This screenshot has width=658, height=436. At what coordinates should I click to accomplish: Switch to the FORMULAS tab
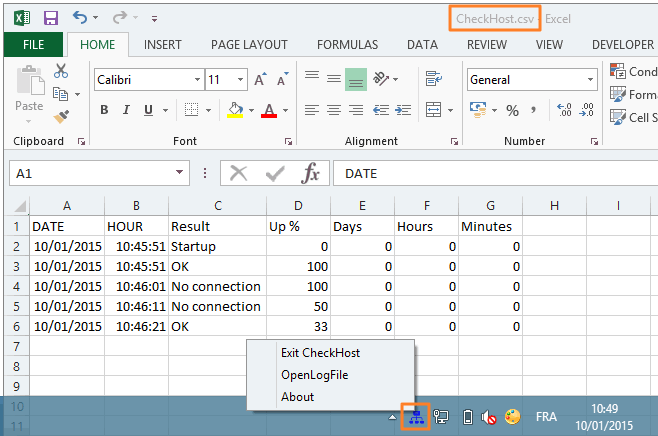347,44
